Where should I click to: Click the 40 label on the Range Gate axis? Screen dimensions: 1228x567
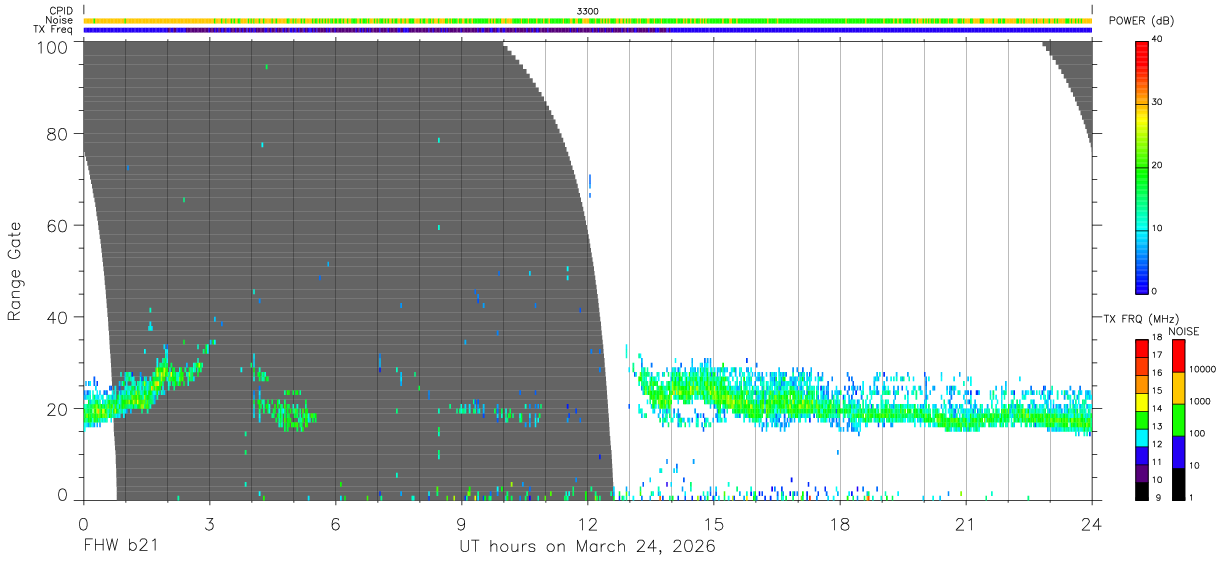(58, 317)
